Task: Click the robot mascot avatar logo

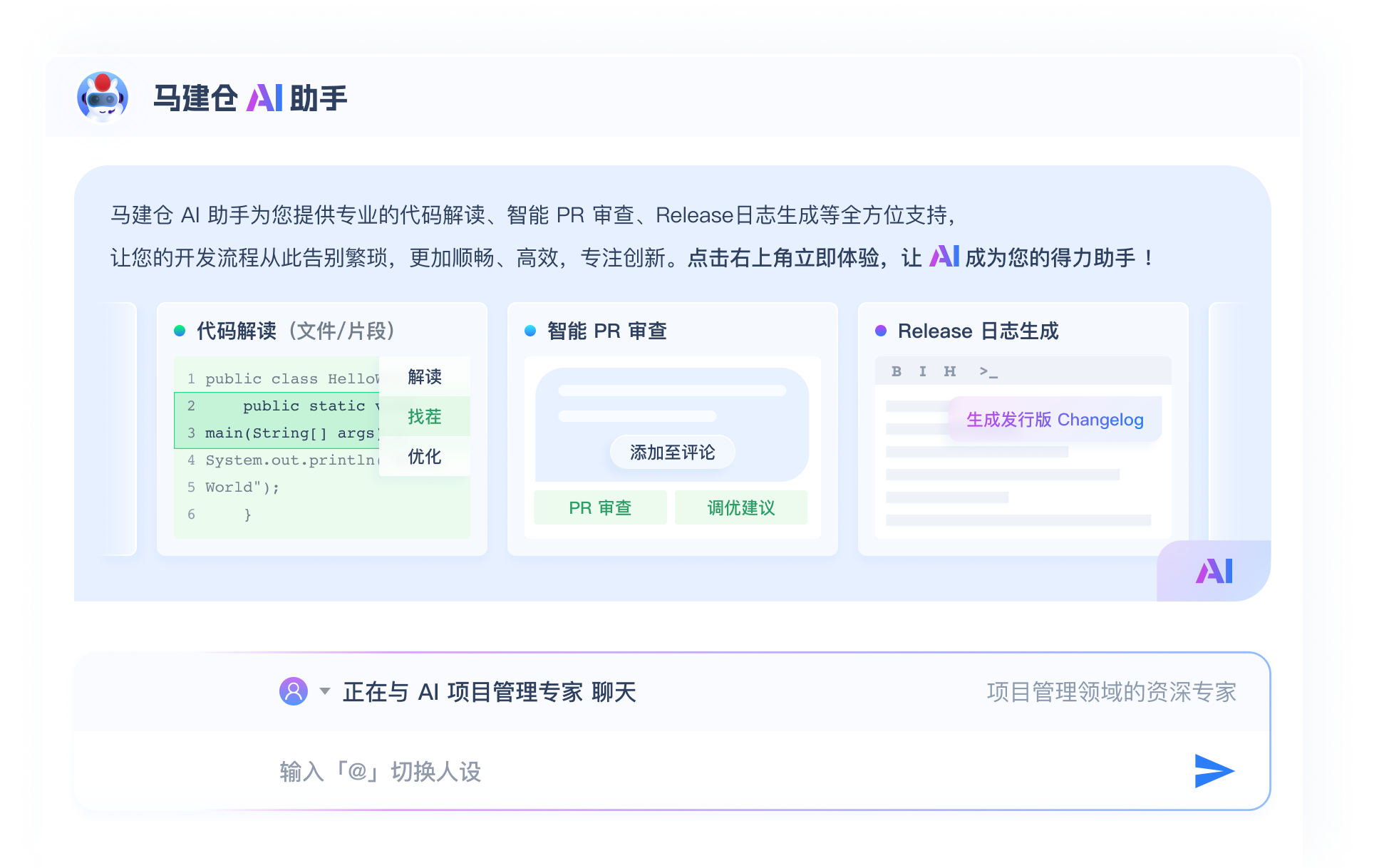Action: pyautogui.click(x=103, y=97)
